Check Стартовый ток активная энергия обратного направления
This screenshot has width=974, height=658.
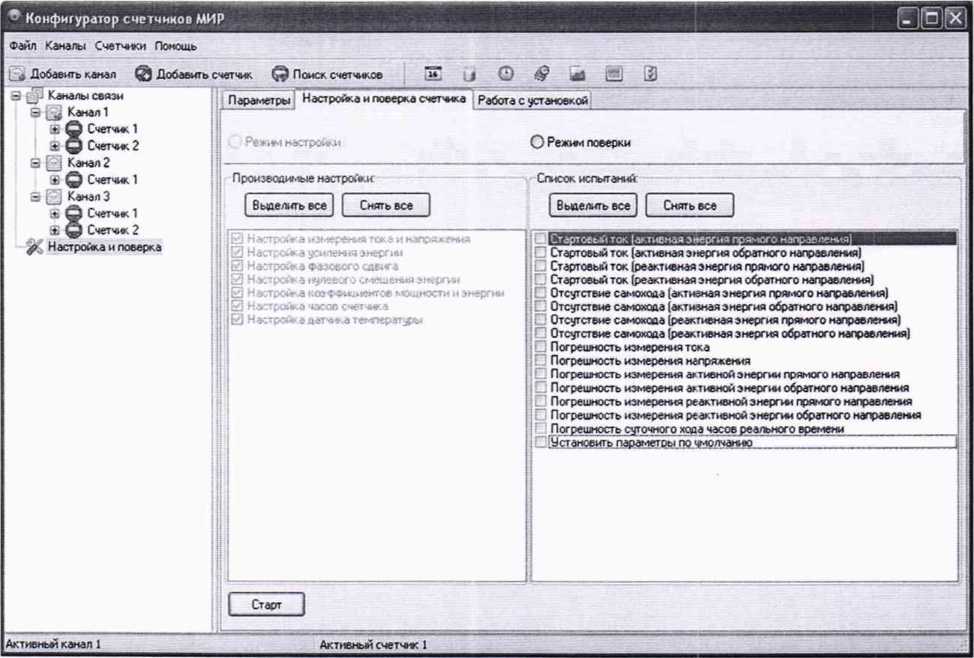(x=540, y=253)
